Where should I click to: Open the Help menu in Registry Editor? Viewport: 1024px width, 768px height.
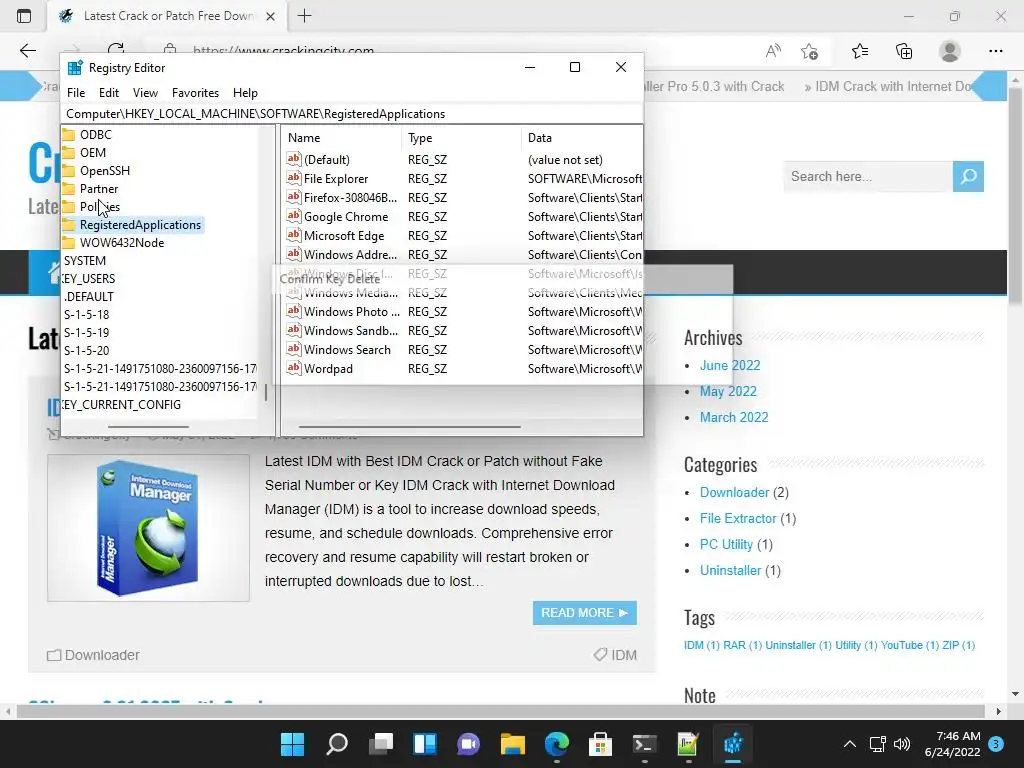pyautogui.click(x=245, y=93)
